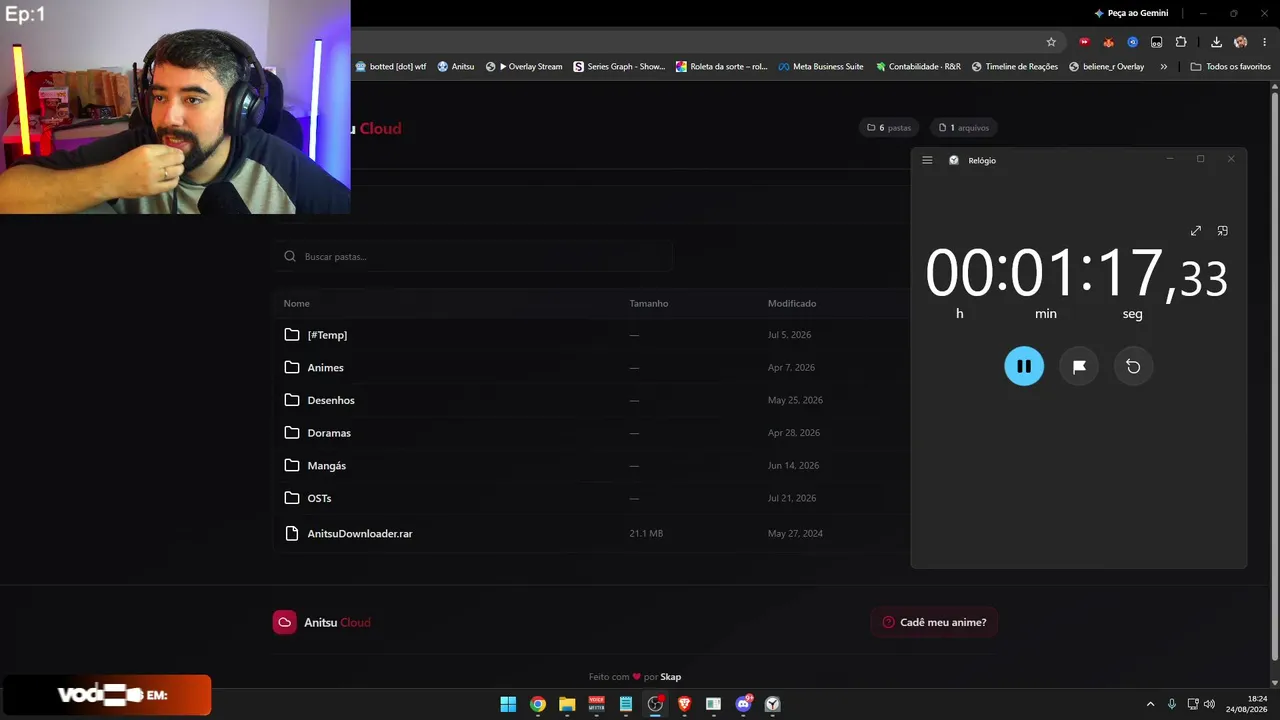Pause the stopwatch in the Relógio window
The height and width of the screenshot is (720, 1280).
click(x=1024, y=366)
